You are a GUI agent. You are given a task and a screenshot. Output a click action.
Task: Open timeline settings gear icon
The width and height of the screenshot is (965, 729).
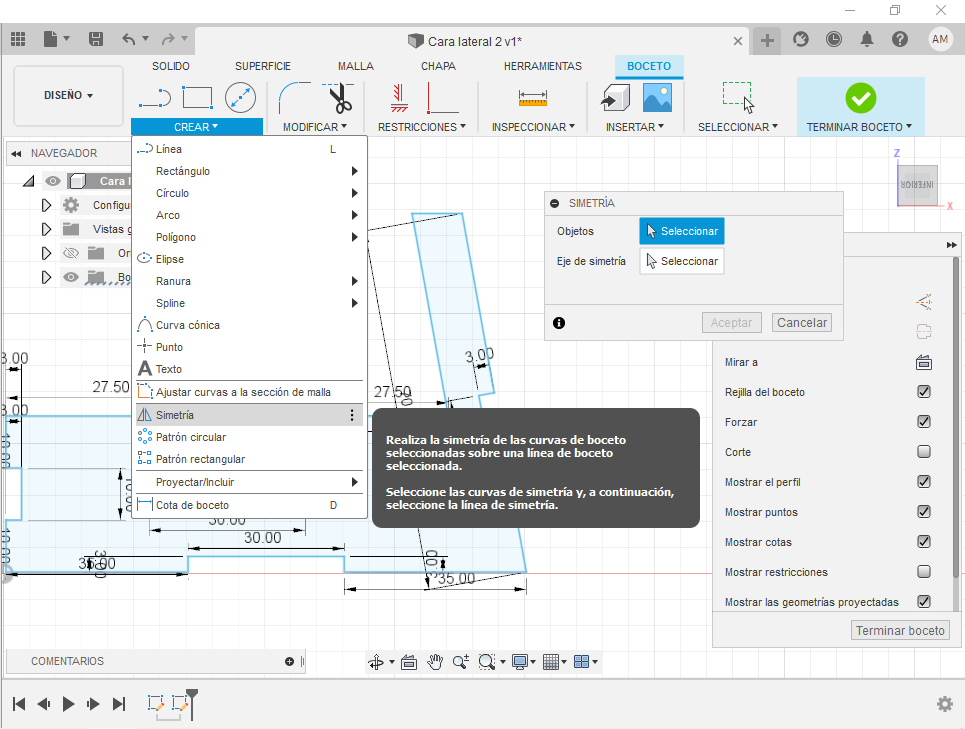coord(945,704)
